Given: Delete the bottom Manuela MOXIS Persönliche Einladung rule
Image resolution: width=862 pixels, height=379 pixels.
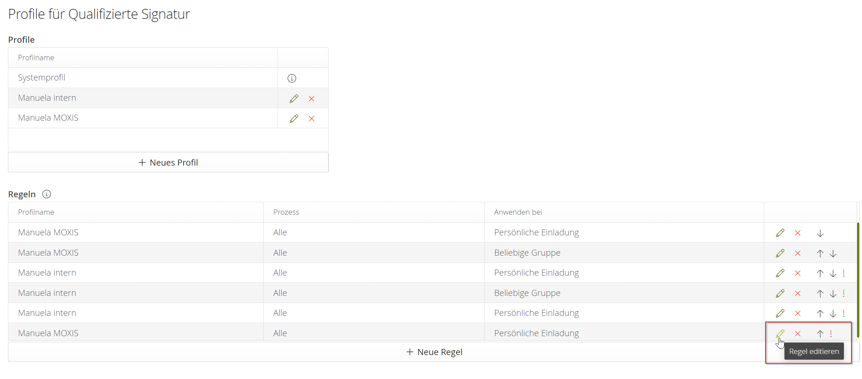Looking at the screenshot, I should (x=798, y=334).
